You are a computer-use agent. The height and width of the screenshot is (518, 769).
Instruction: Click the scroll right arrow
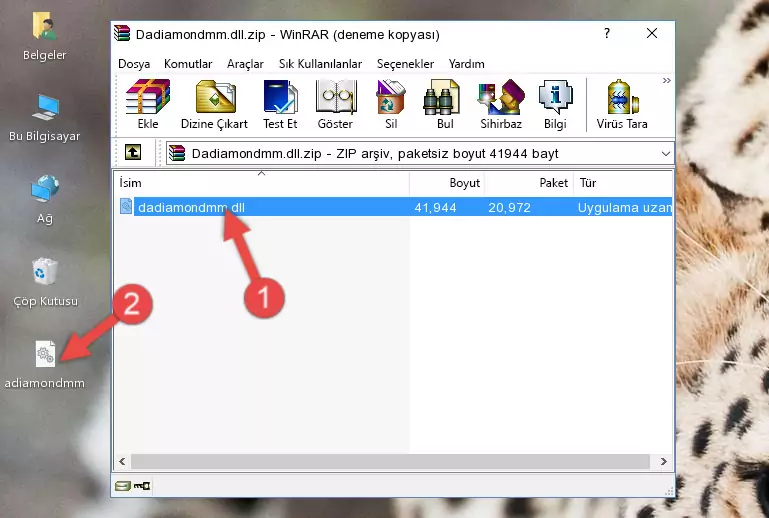pyautogui.click(x=663, y=461)
